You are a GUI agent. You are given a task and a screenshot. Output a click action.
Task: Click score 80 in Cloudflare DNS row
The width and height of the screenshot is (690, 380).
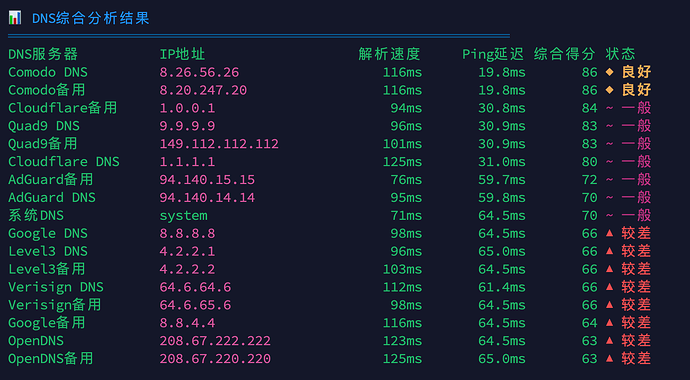click(590, 162)
